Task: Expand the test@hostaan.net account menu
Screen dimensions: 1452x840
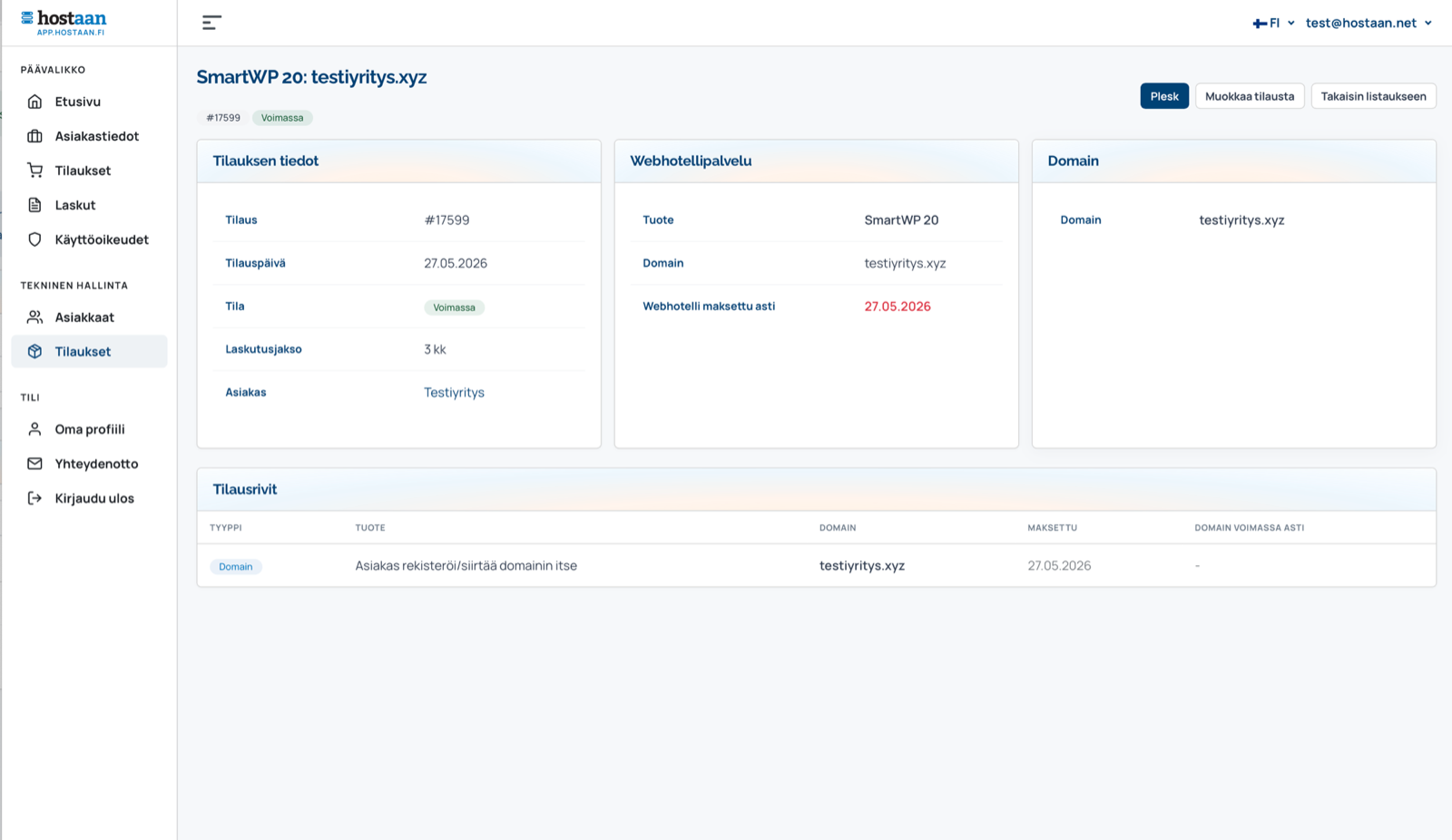Action: coord(1369,24)
